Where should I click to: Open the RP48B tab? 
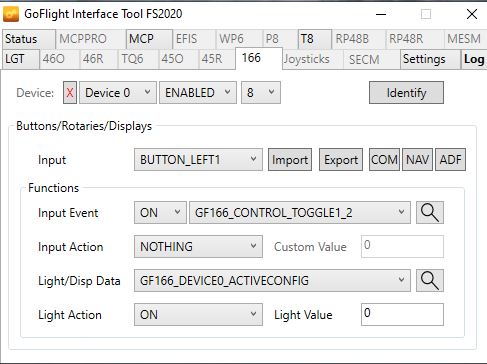point(359,39)
